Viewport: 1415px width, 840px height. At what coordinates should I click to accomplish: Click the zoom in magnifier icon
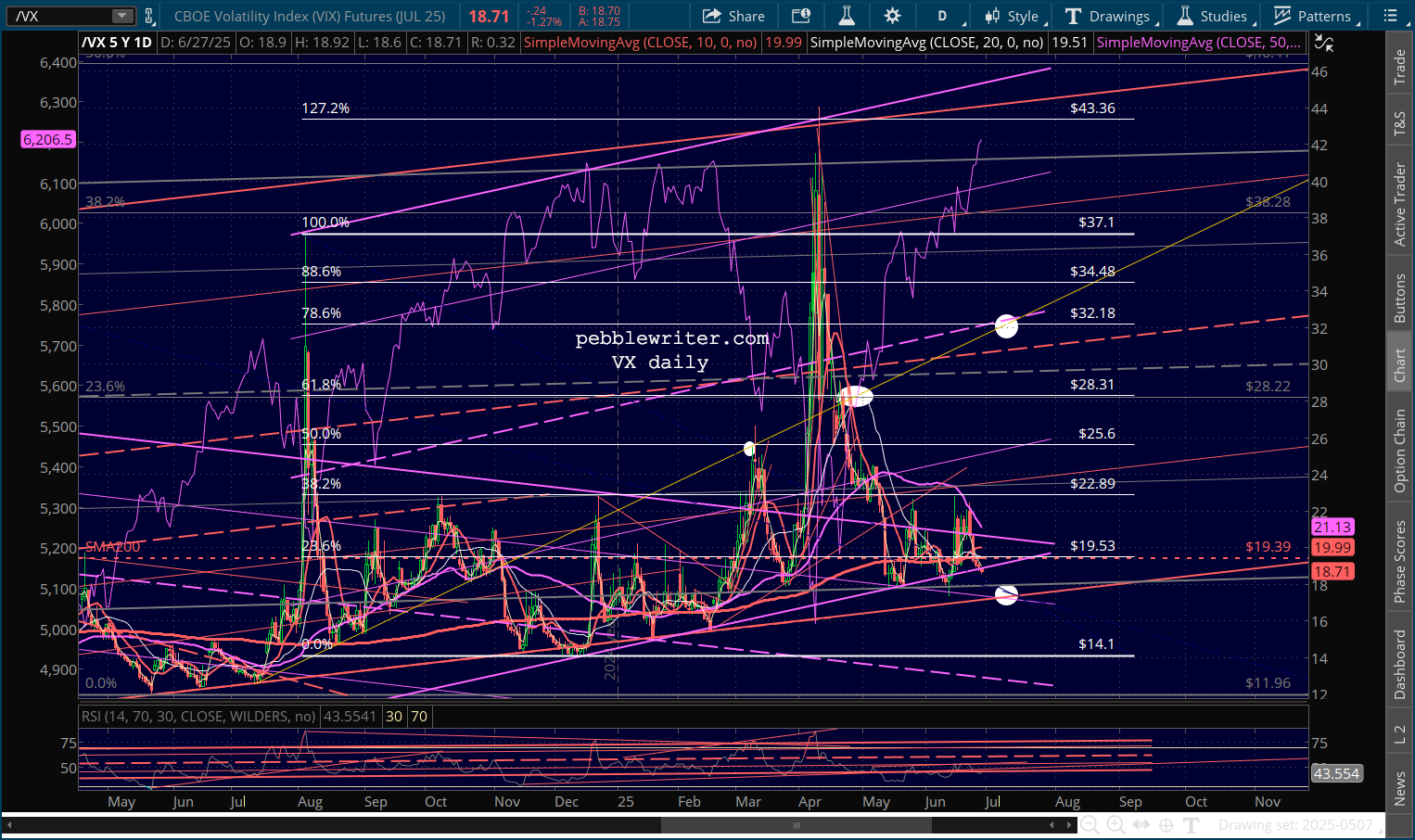[1115, 824]
